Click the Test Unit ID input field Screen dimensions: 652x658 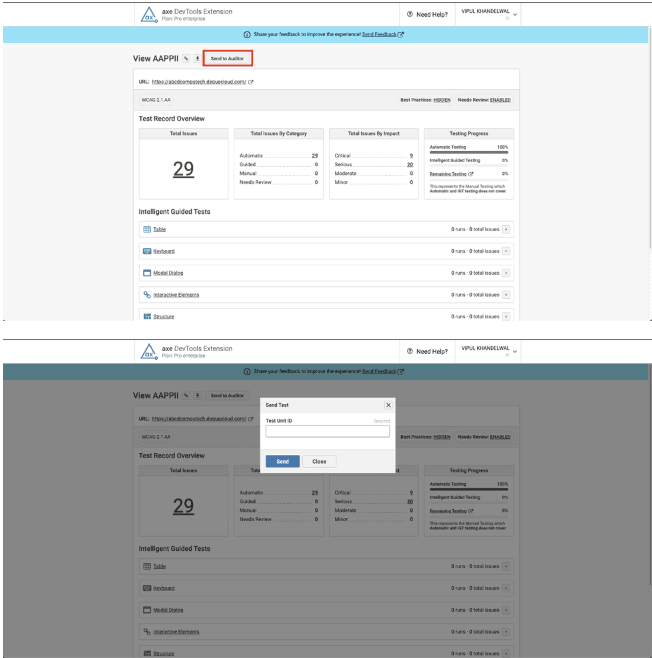[327, 432]
